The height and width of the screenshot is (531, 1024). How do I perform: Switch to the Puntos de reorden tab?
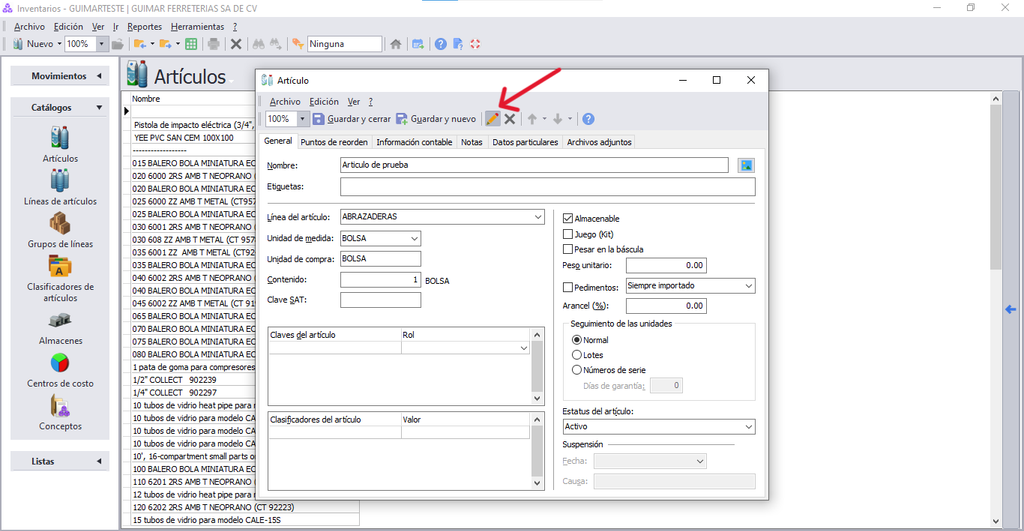click(334, 142)
